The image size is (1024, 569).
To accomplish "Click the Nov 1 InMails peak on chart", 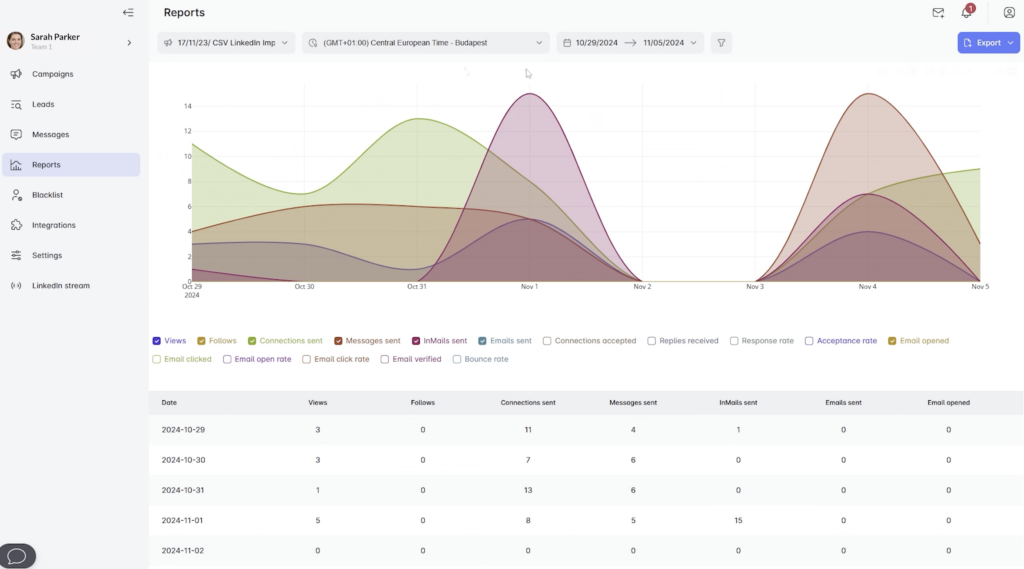I will 530,95.
